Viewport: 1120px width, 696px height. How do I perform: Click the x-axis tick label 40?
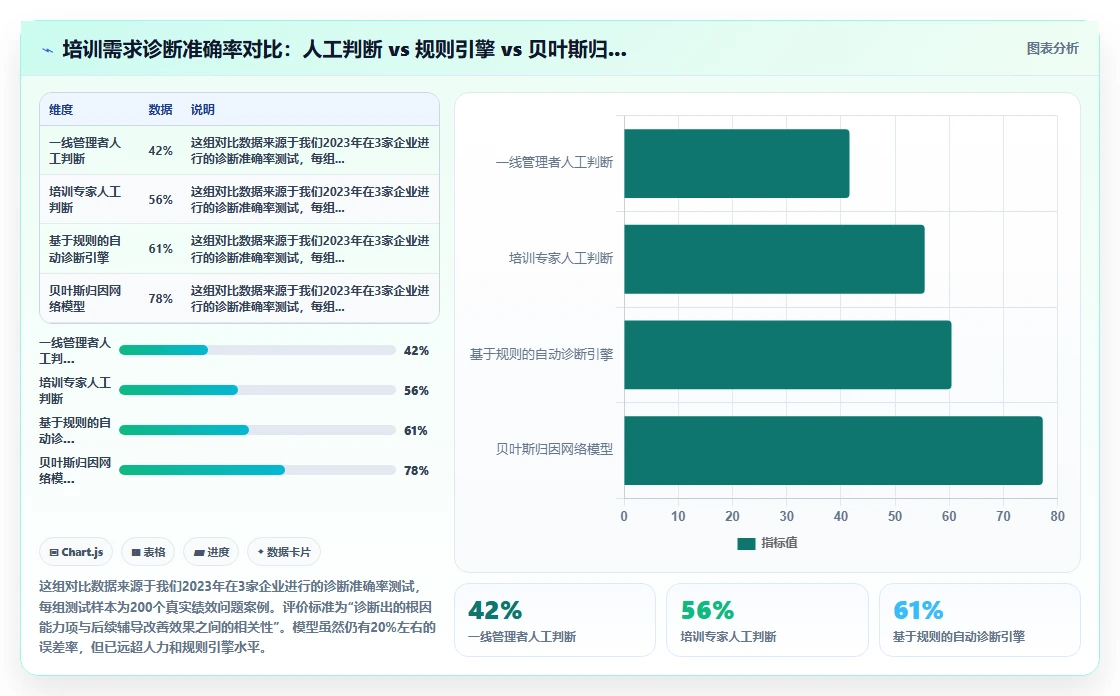(841, 516)
